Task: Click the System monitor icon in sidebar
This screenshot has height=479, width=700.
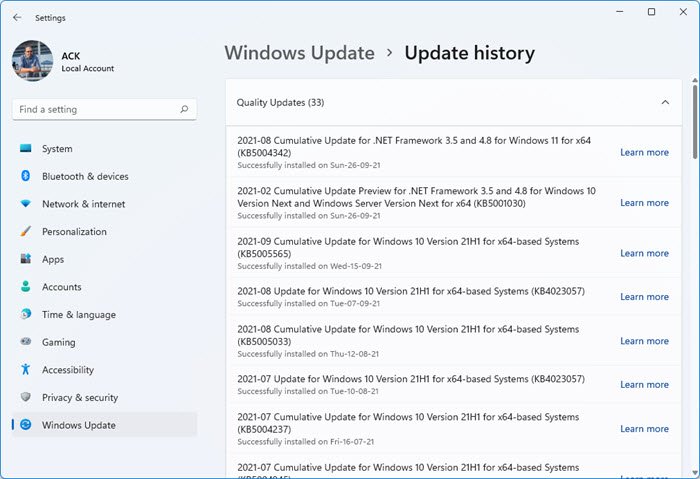Action: (x=26, y=149)
